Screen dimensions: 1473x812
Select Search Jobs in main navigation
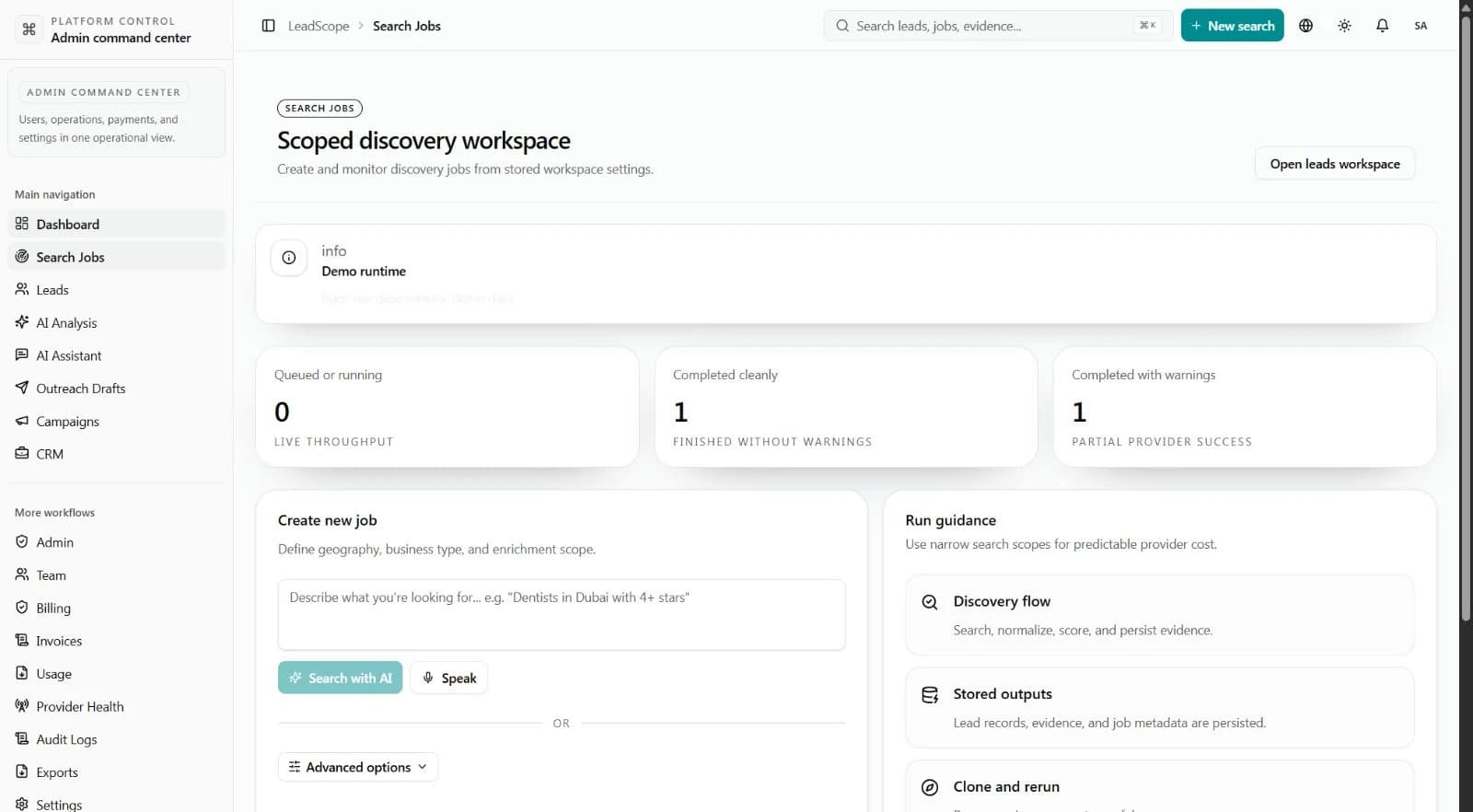tap(116, 257)
